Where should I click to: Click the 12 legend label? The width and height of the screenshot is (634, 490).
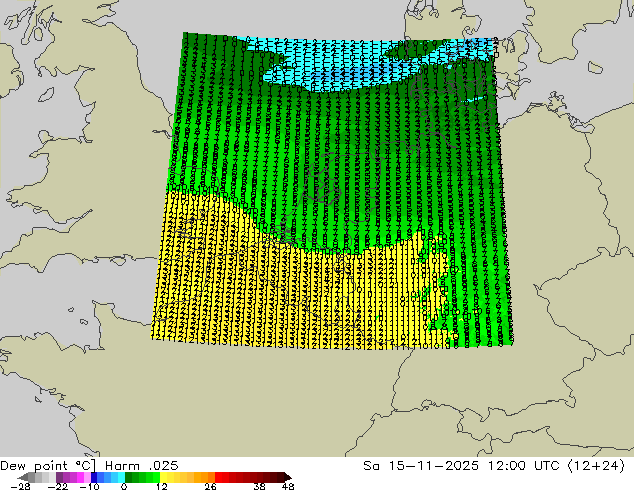coord(162,486)
